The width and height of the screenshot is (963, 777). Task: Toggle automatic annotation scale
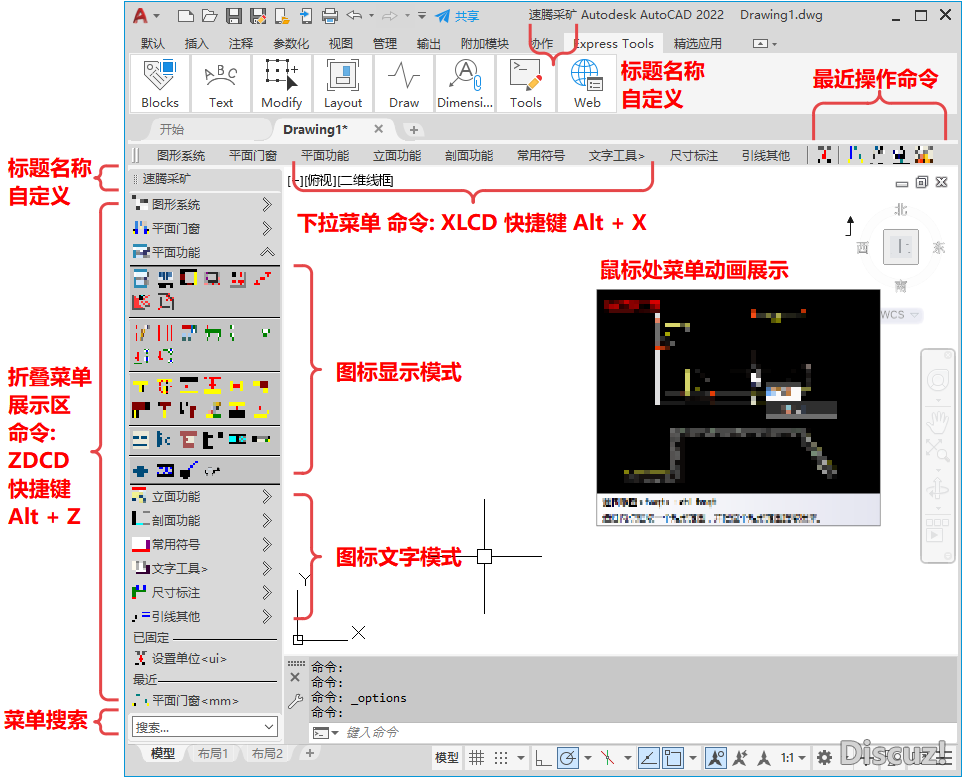(x=740, y=758)
